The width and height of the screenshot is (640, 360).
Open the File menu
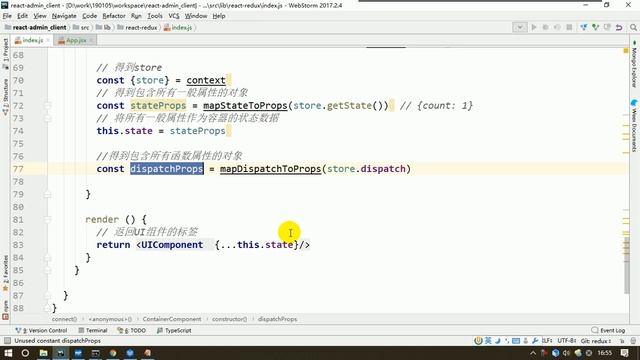[x=7, y=16]
